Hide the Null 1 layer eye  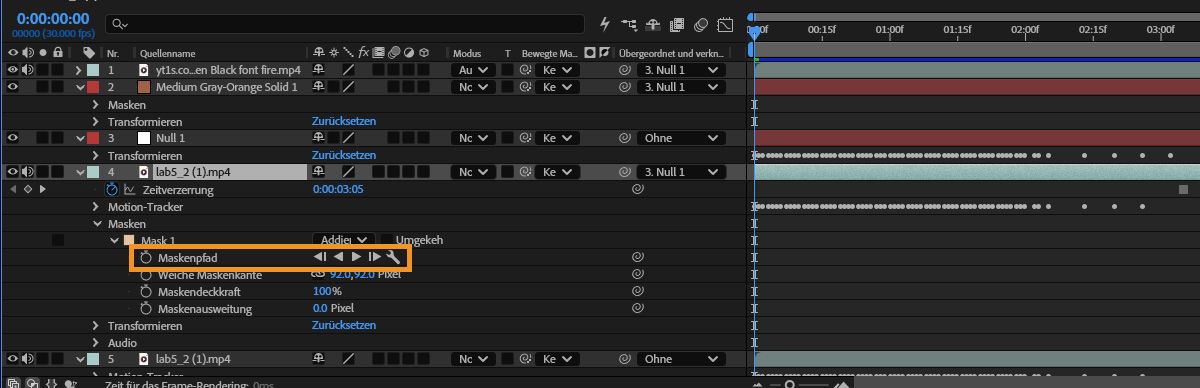click(13, 138)
